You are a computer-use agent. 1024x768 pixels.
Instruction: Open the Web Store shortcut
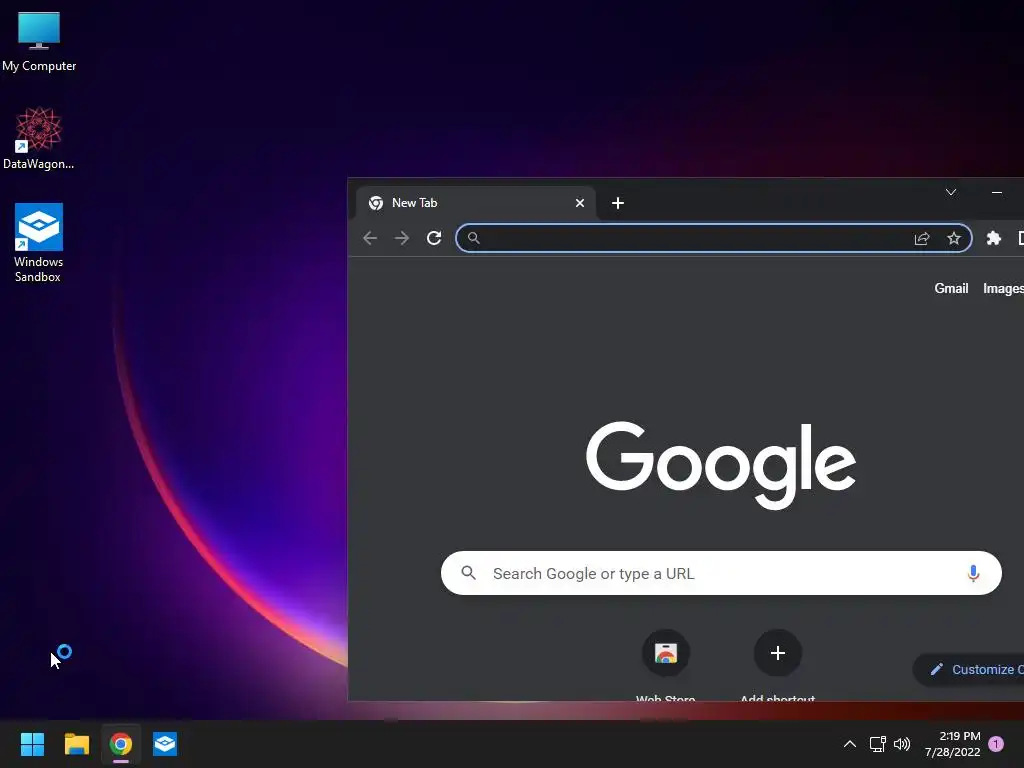click(x=665, y=665)
